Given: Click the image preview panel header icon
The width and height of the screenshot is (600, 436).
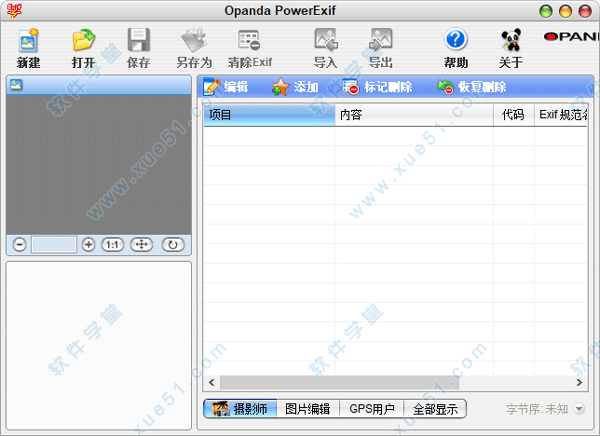Looking at the screenshot, I should [16, 85].
